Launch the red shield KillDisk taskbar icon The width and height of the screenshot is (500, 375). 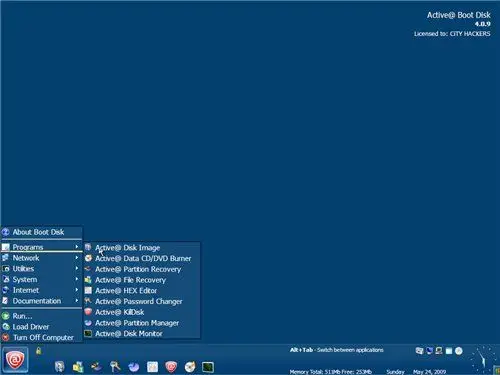(x=171, y=367)
